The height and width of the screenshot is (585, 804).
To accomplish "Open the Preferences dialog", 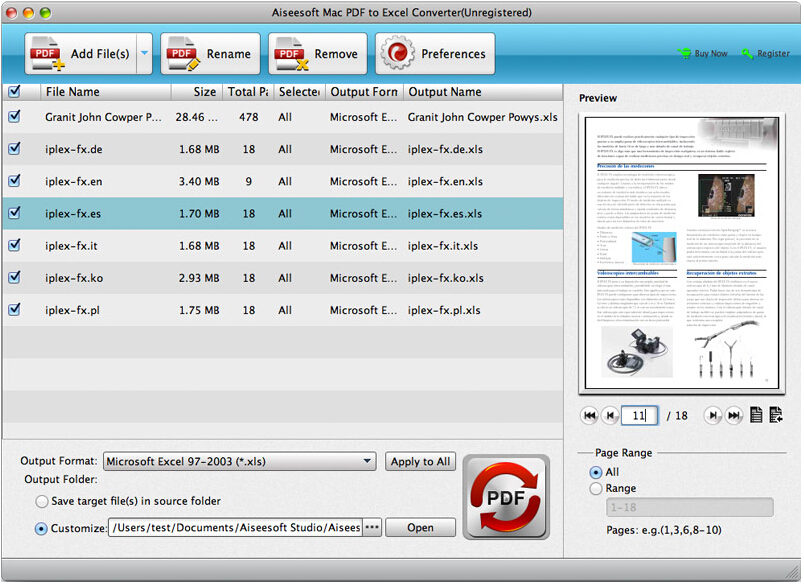I will click(435, 54).
